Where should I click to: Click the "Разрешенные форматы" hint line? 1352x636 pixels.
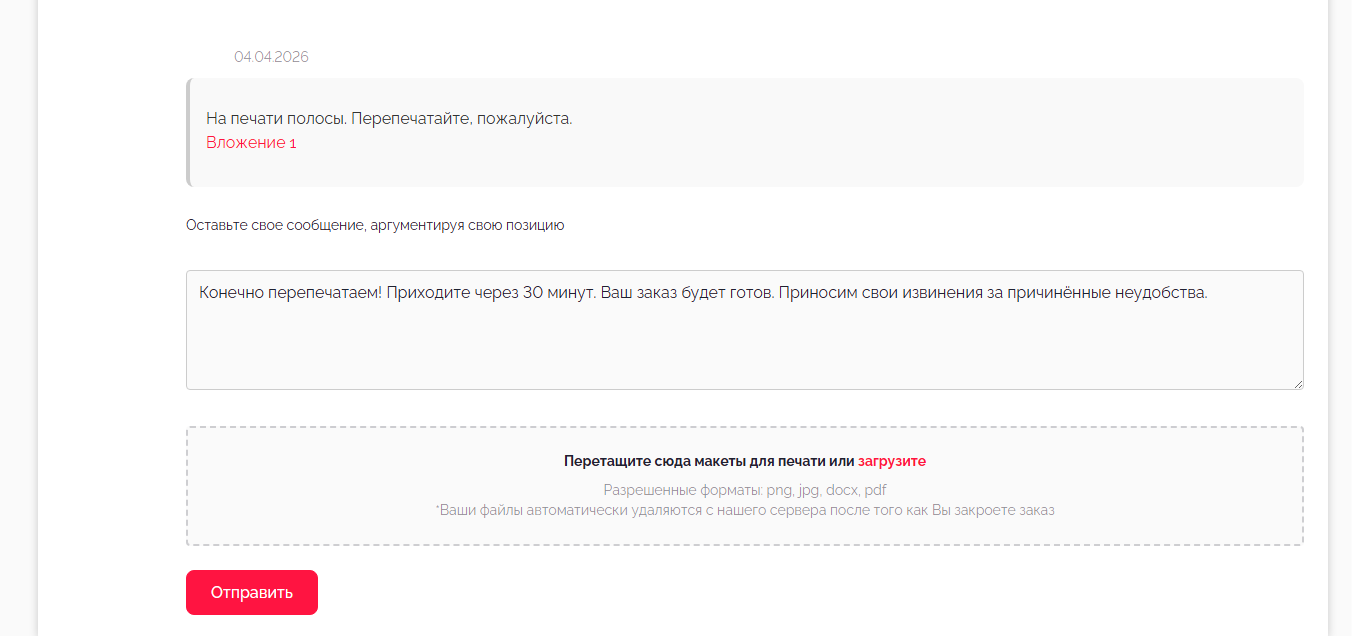click(x=744, y=490)
